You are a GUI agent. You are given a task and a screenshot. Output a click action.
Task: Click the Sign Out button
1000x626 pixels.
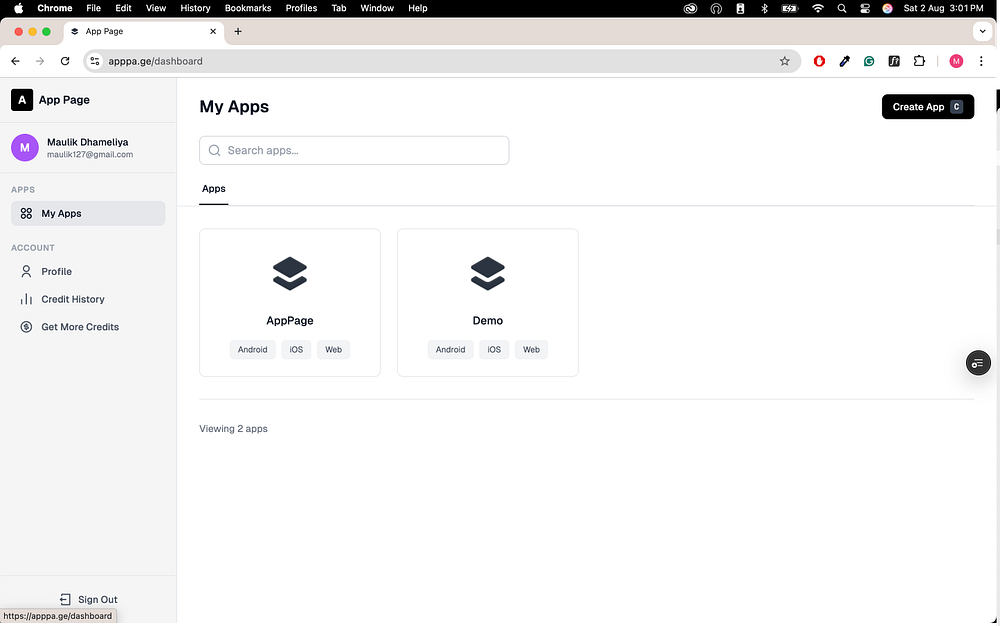click(x=88, y=599)
